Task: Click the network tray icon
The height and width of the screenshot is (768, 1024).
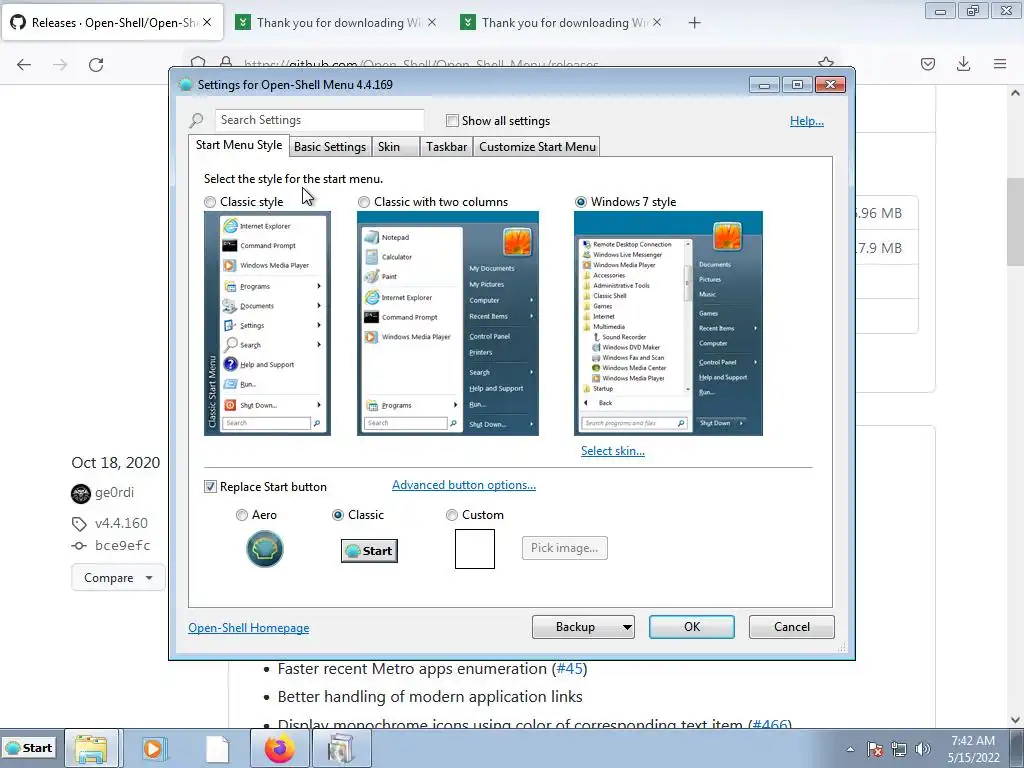Action: pyautogui.click(x=899, y=749)
